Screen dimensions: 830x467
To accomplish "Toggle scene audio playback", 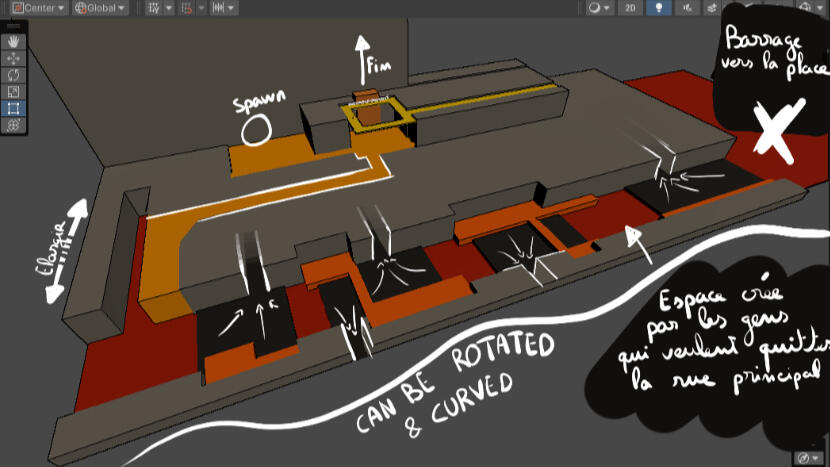I will point(686,8).
